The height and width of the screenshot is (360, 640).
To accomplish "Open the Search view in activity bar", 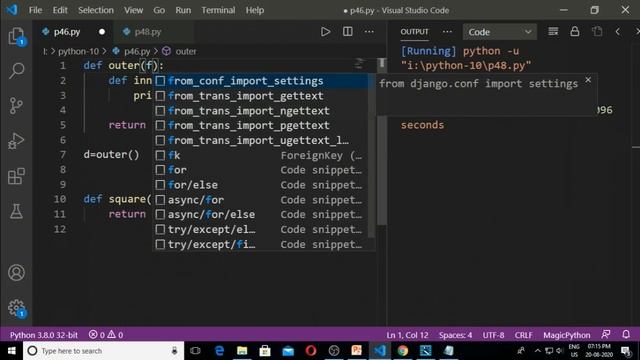I will (x=16, y=70).
